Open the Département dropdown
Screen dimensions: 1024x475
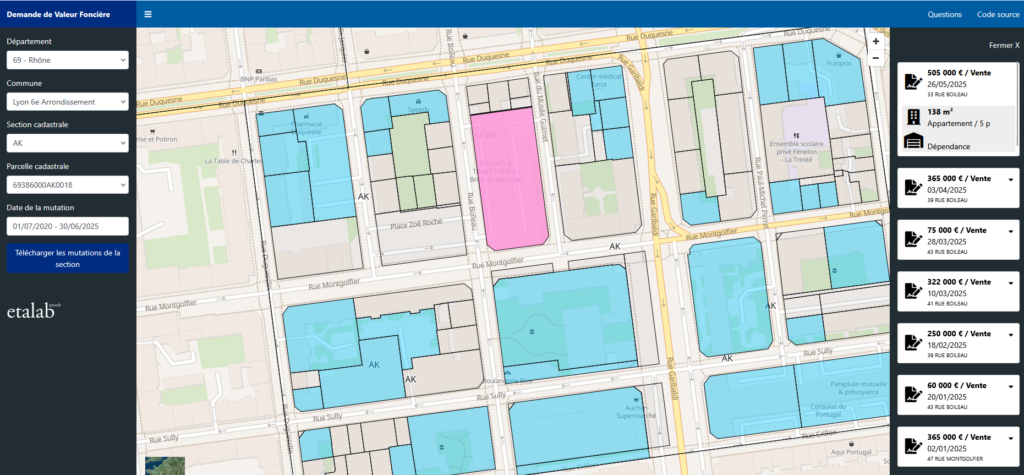click(x=68, y=61)
